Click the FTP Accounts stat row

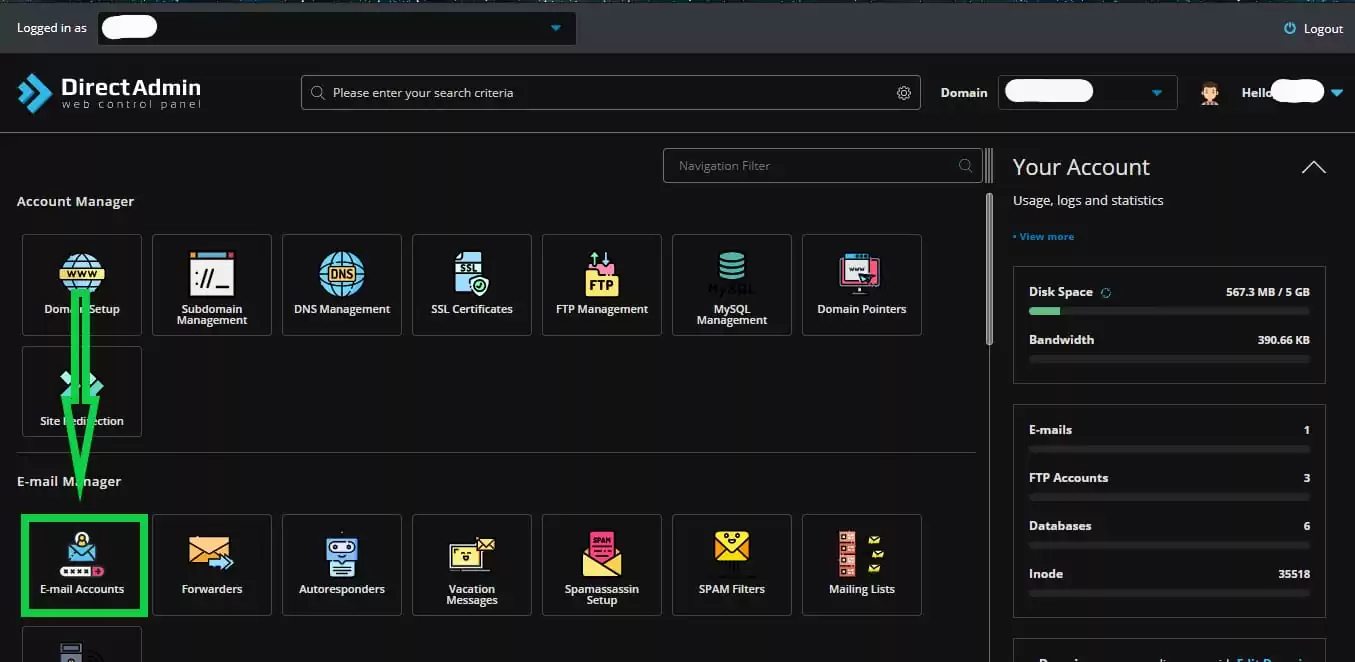1169,483
